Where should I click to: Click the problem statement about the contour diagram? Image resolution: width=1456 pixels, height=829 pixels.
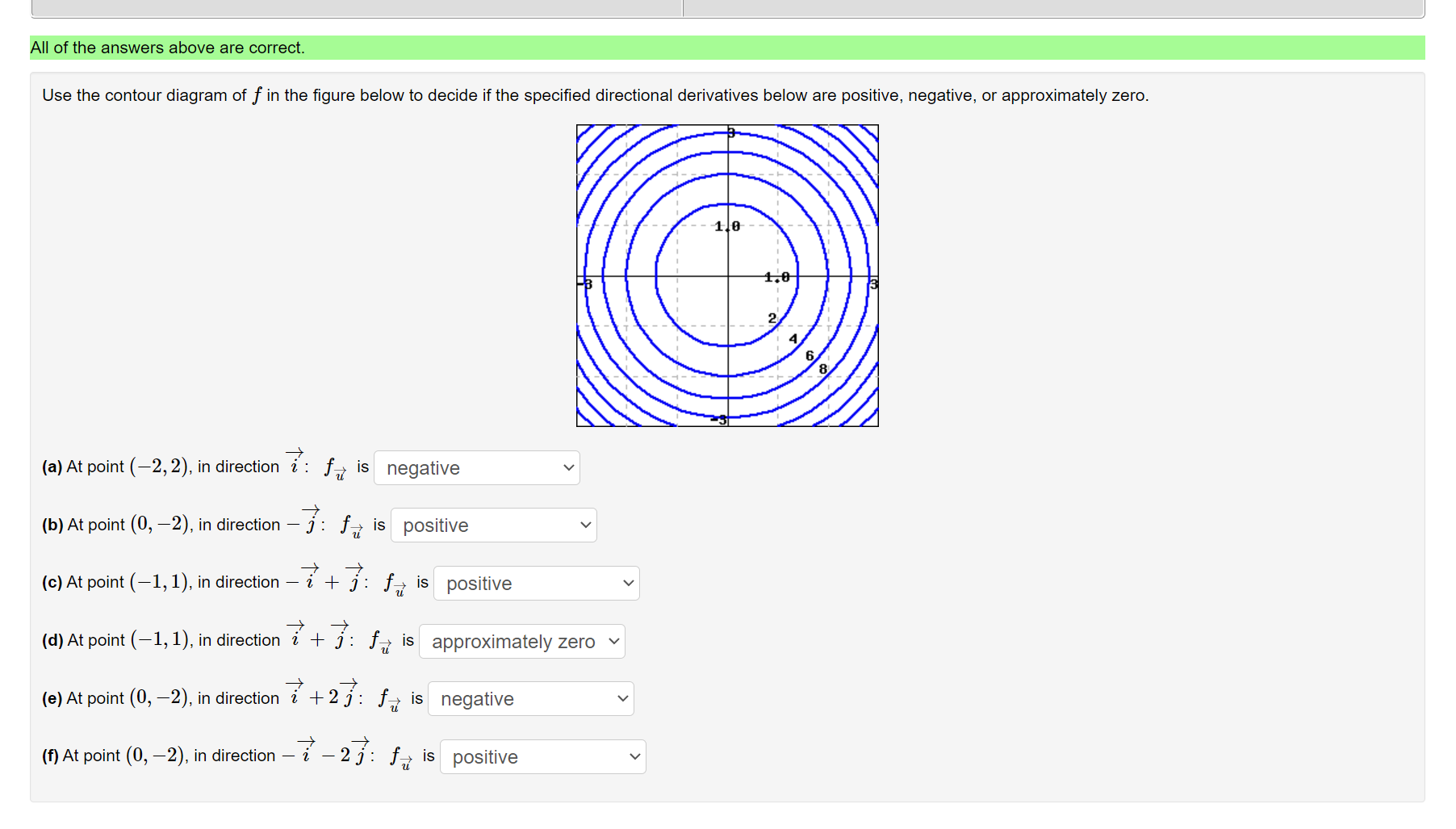tap(595, 95)
